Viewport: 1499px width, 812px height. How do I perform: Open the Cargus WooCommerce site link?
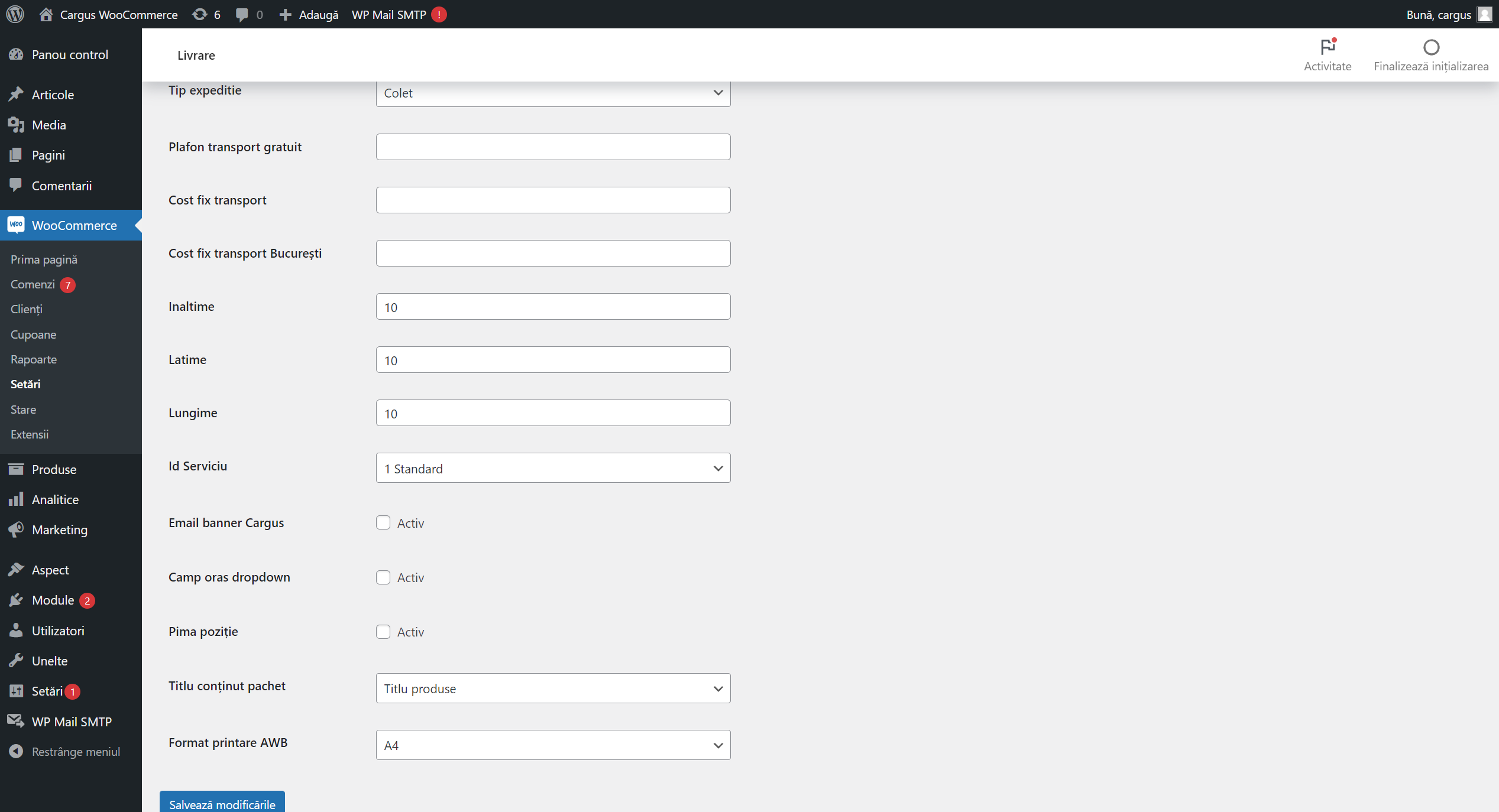coord(119,14)
